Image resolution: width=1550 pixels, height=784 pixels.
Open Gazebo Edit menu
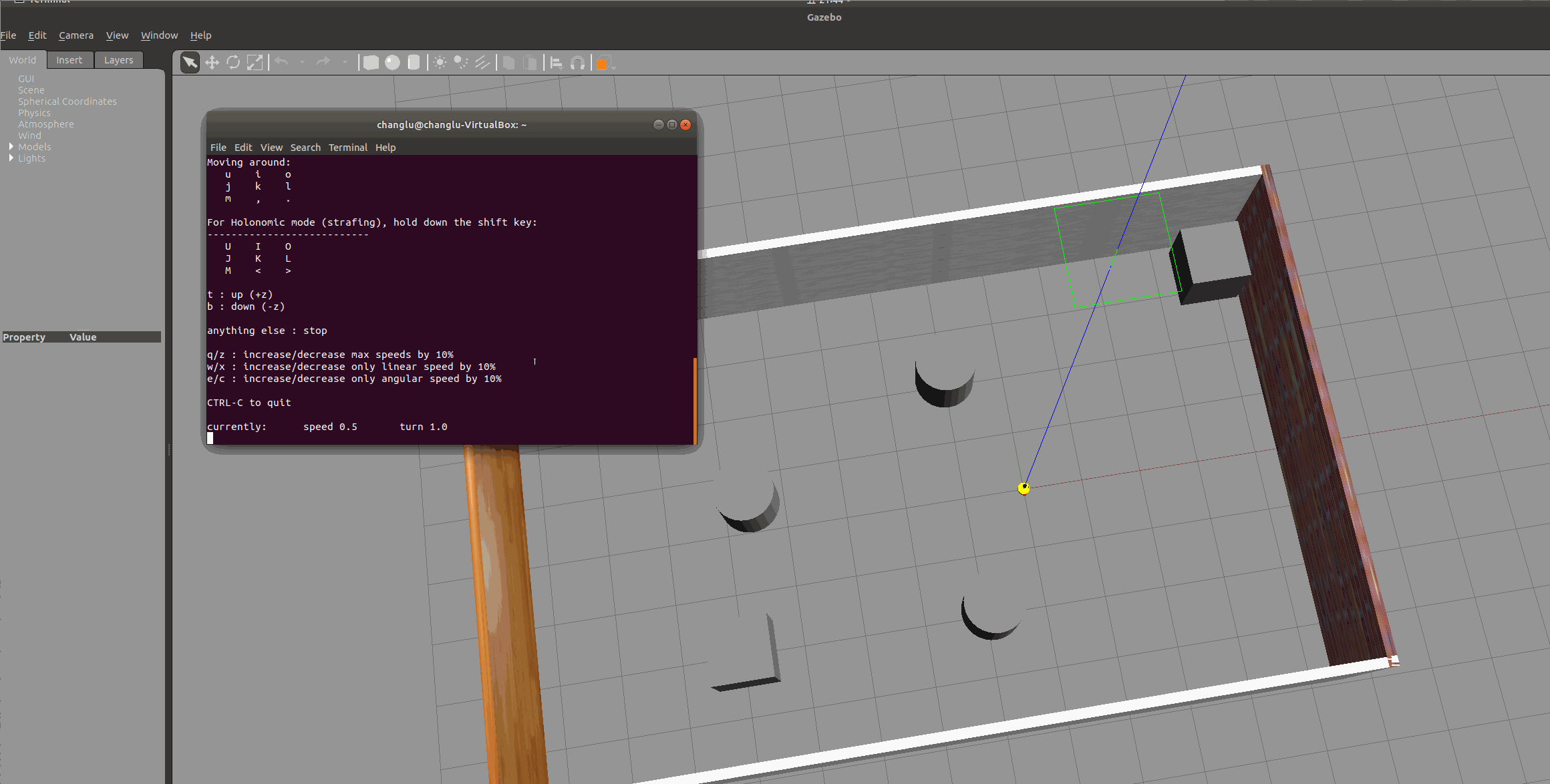(37, 35)
